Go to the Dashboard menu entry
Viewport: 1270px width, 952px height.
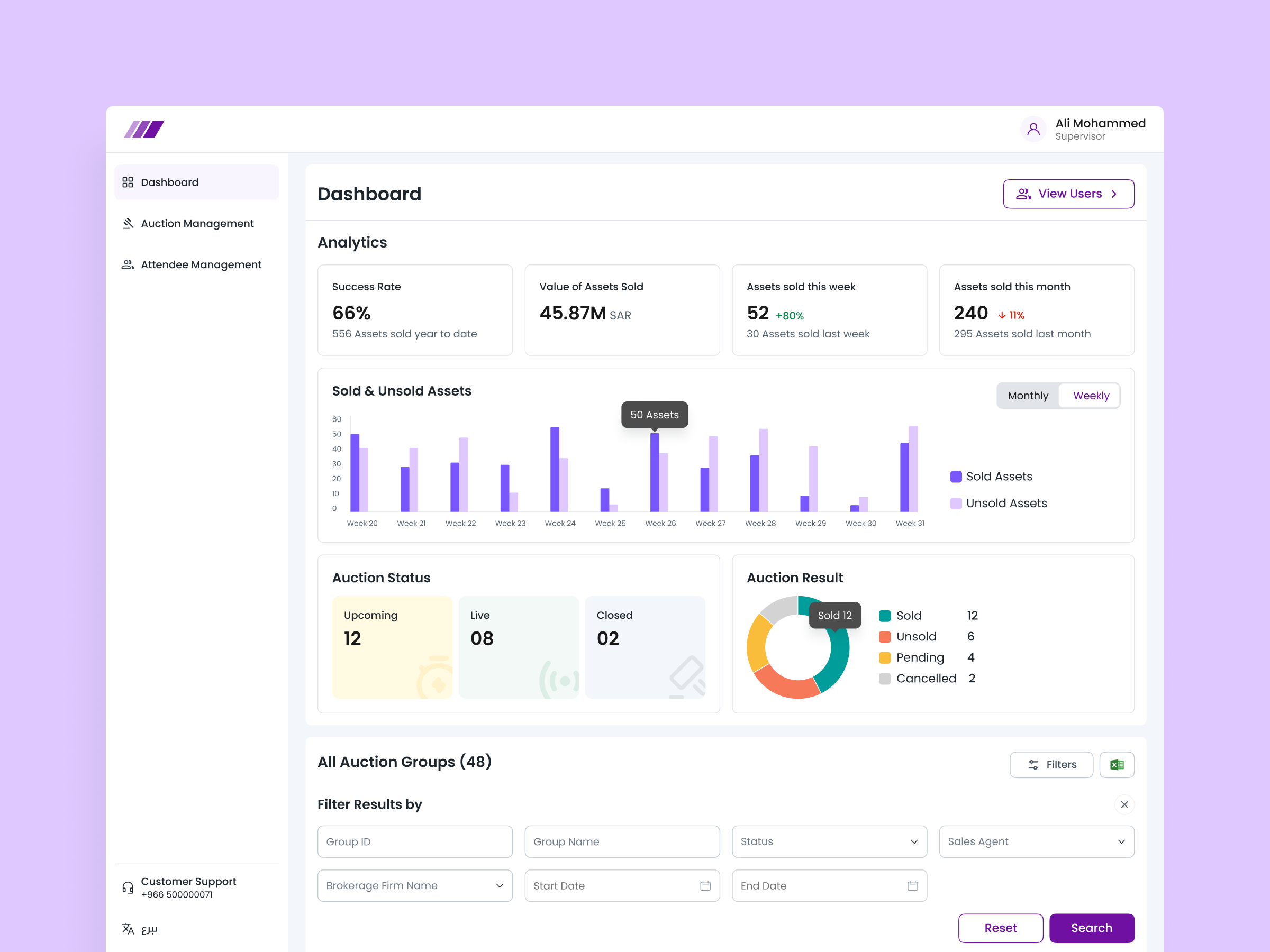tap(169, 182)
